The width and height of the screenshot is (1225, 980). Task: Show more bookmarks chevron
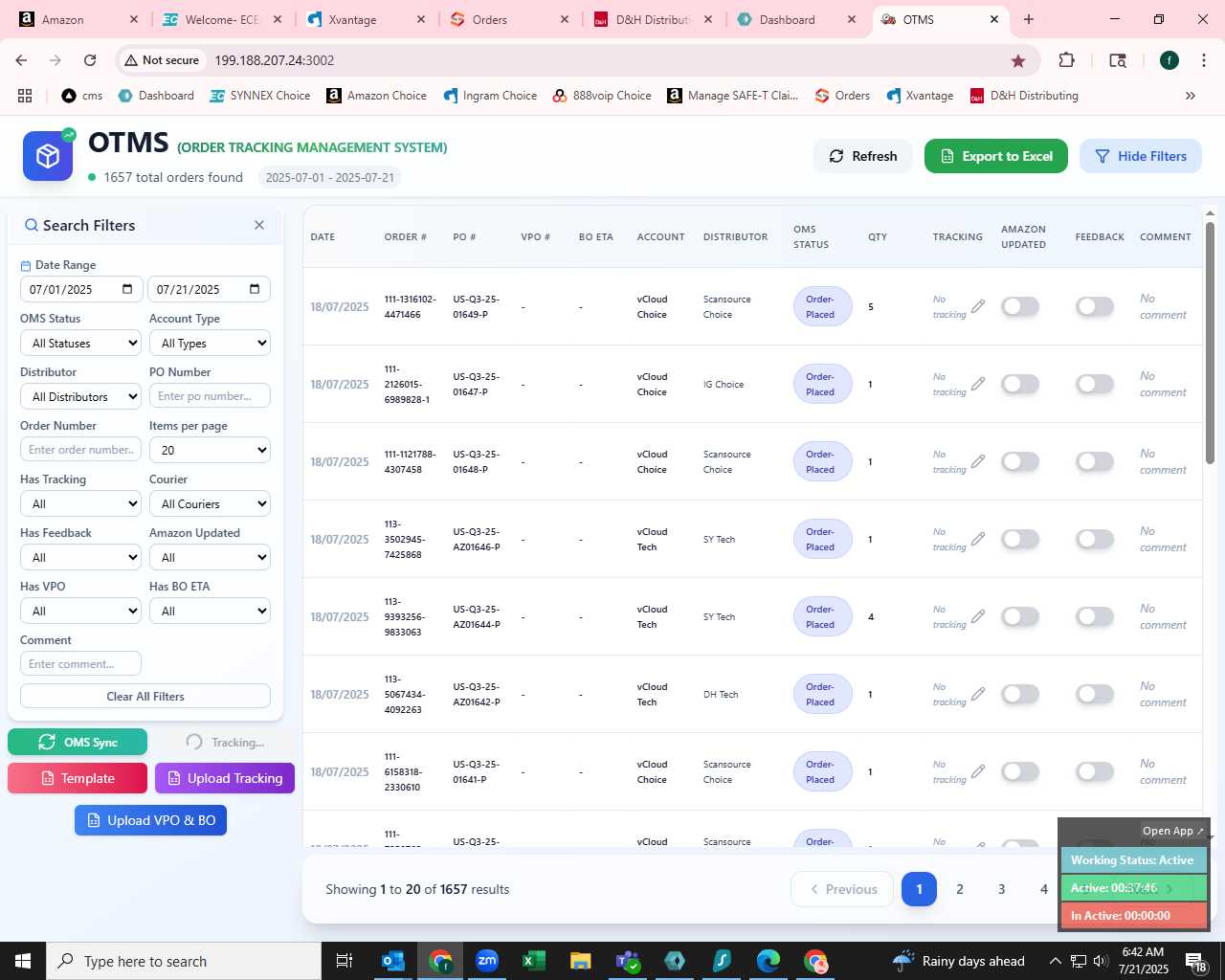(x=1191, y=96)
